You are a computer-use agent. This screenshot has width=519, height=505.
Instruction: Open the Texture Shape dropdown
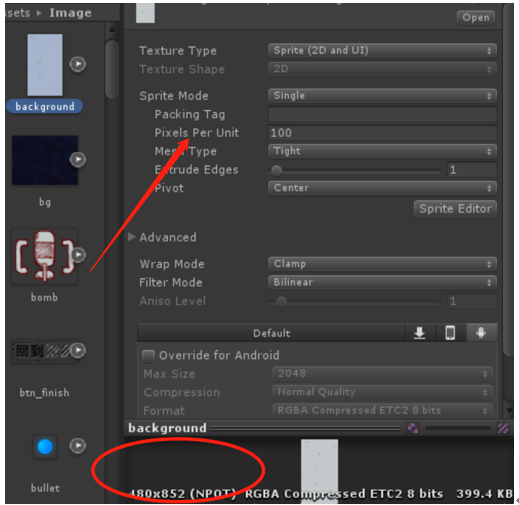382,69
